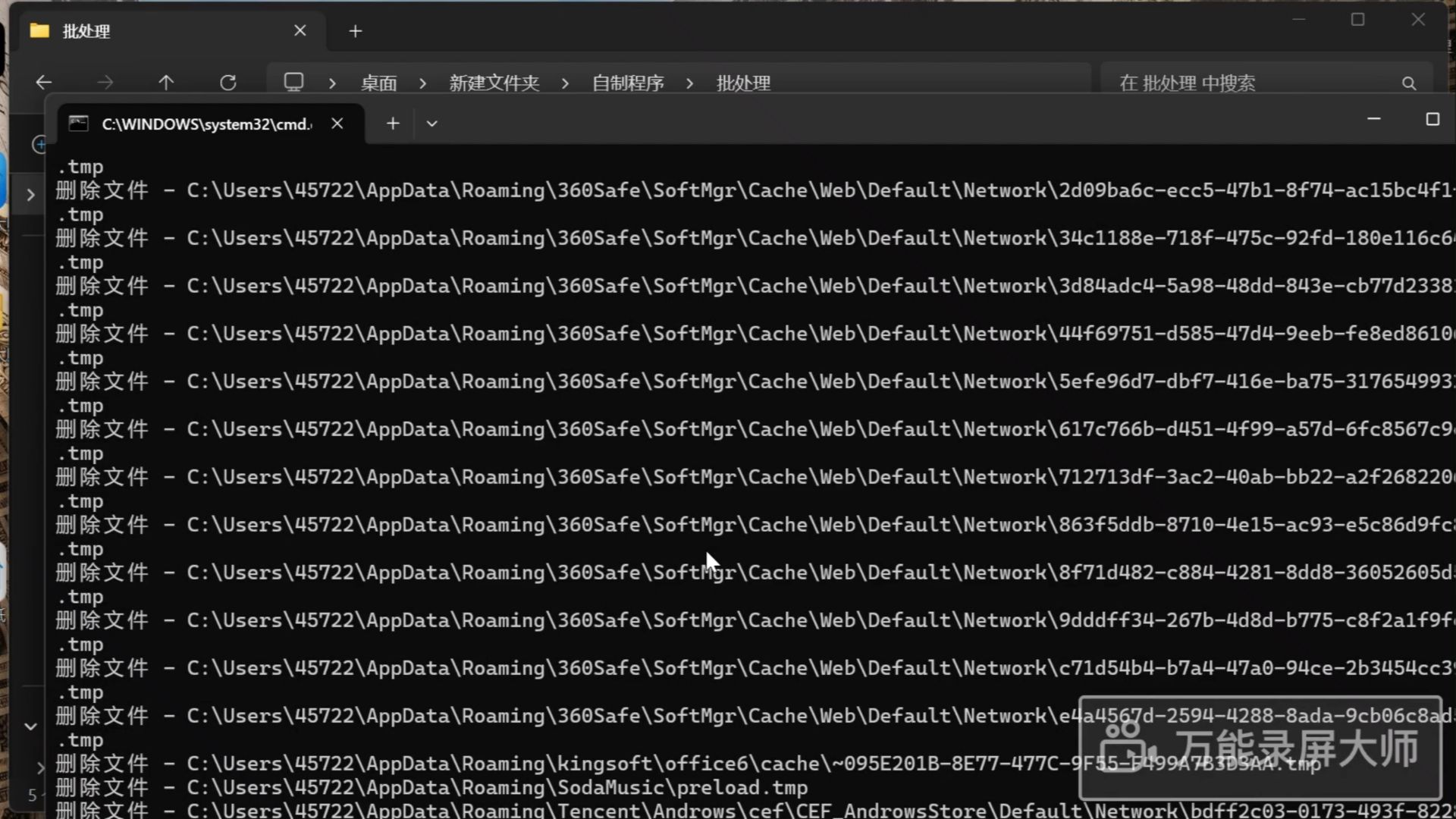
Task: Switch to the C:\WINDOWS\system32\cmd tab
Action: coord(212,124)
